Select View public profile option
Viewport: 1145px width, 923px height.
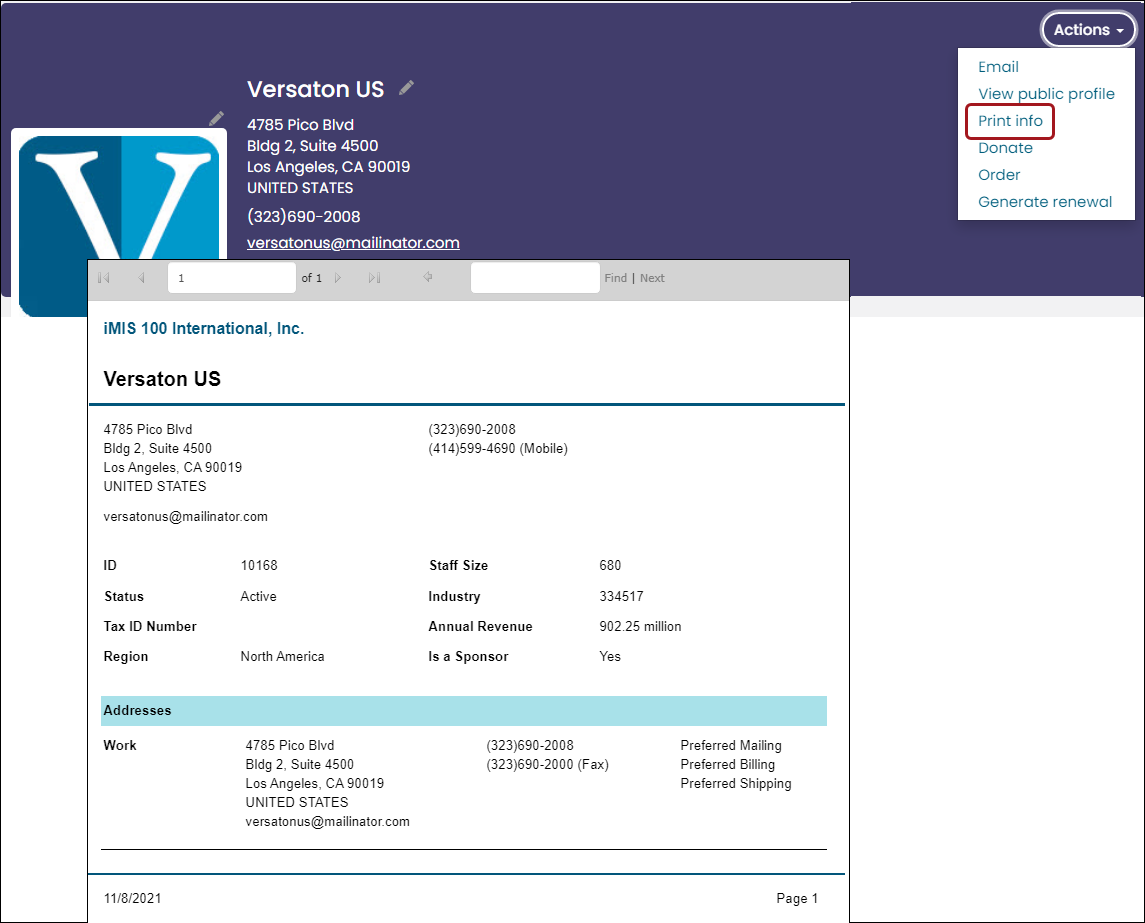pos(1046,93)
